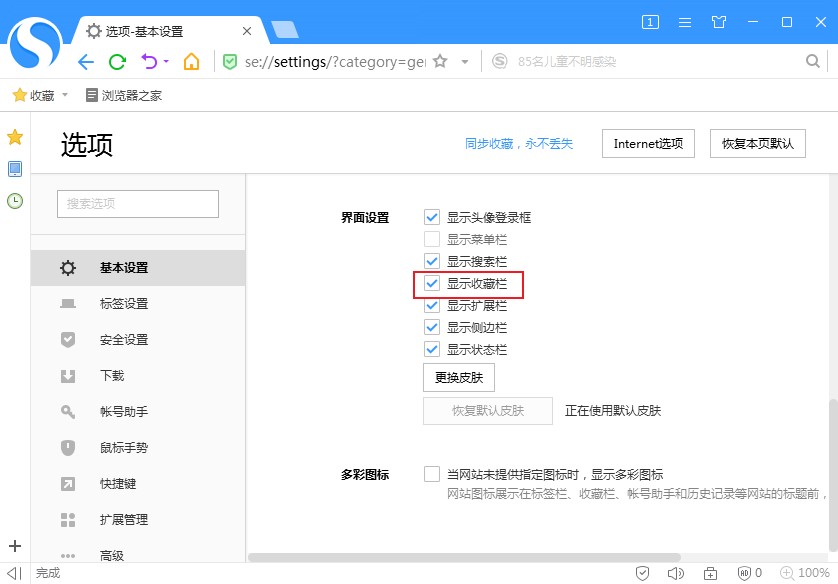Click the 更换皮肤 button
The height and width of the screenshot is (584, 838).
coord(457,377)
